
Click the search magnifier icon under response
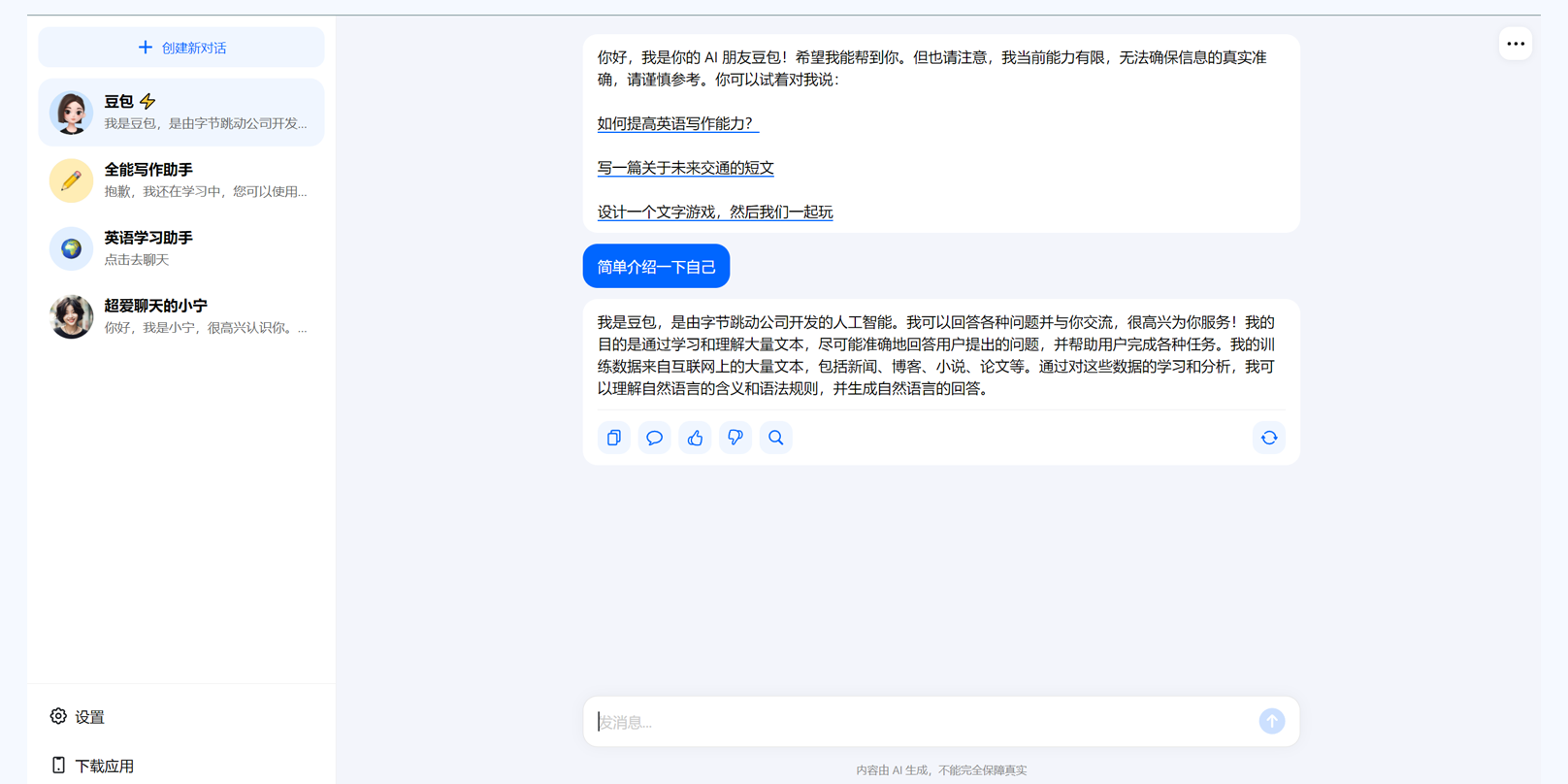[x=776, y=438]
